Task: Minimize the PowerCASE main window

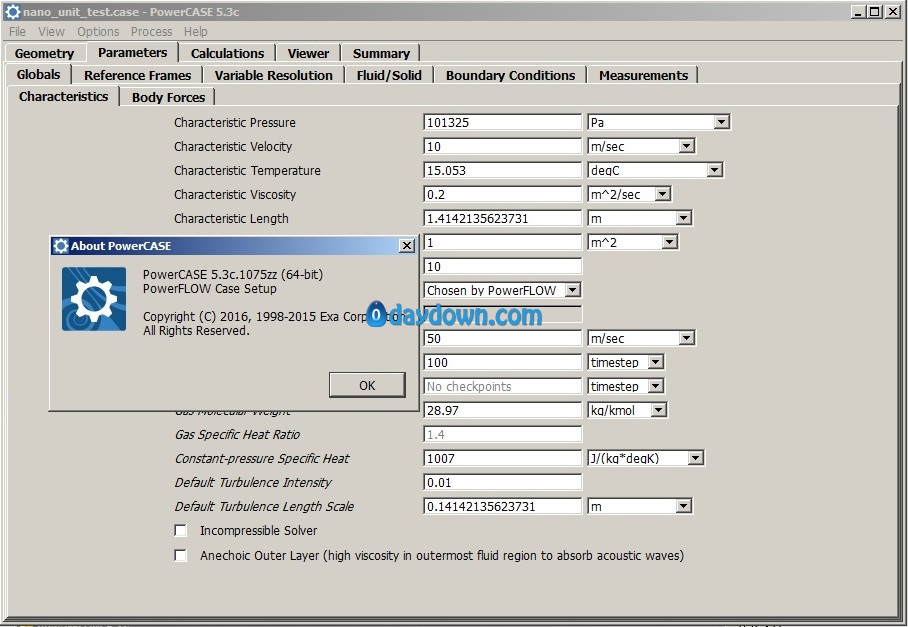Action: pos(859,12)
